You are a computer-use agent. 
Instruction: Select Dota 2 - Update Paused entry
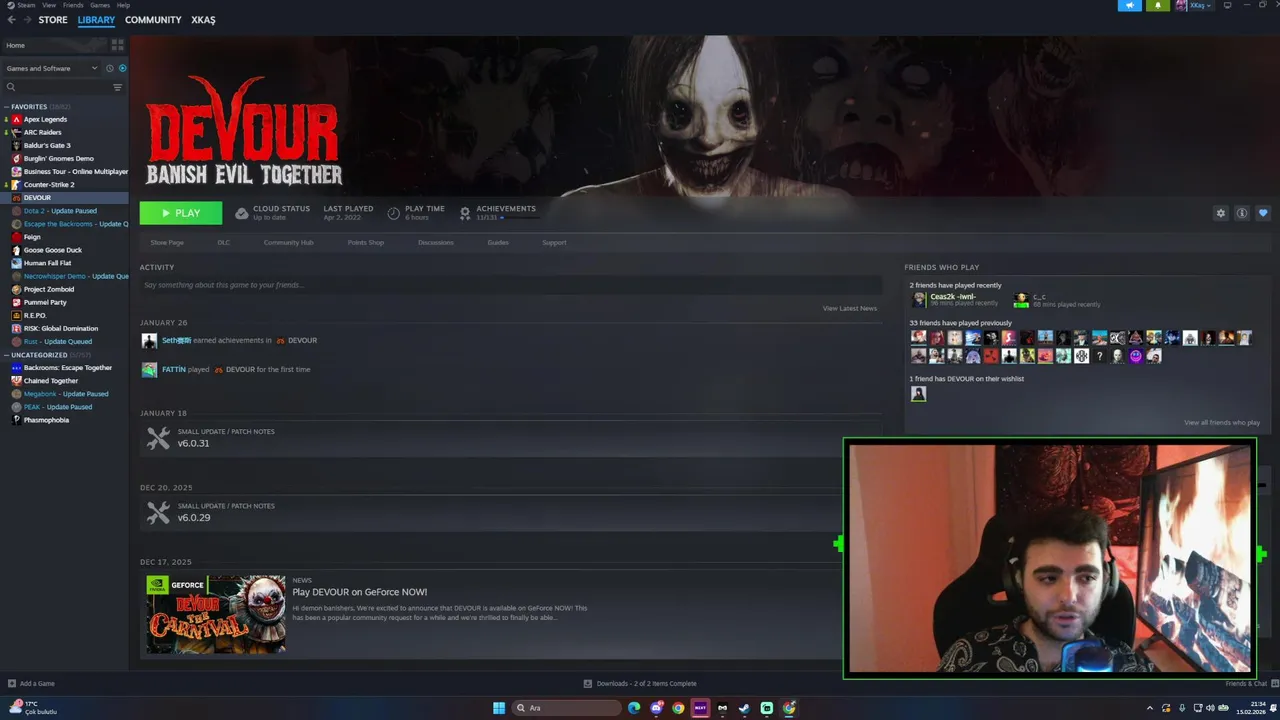click(x=60, y=211)
